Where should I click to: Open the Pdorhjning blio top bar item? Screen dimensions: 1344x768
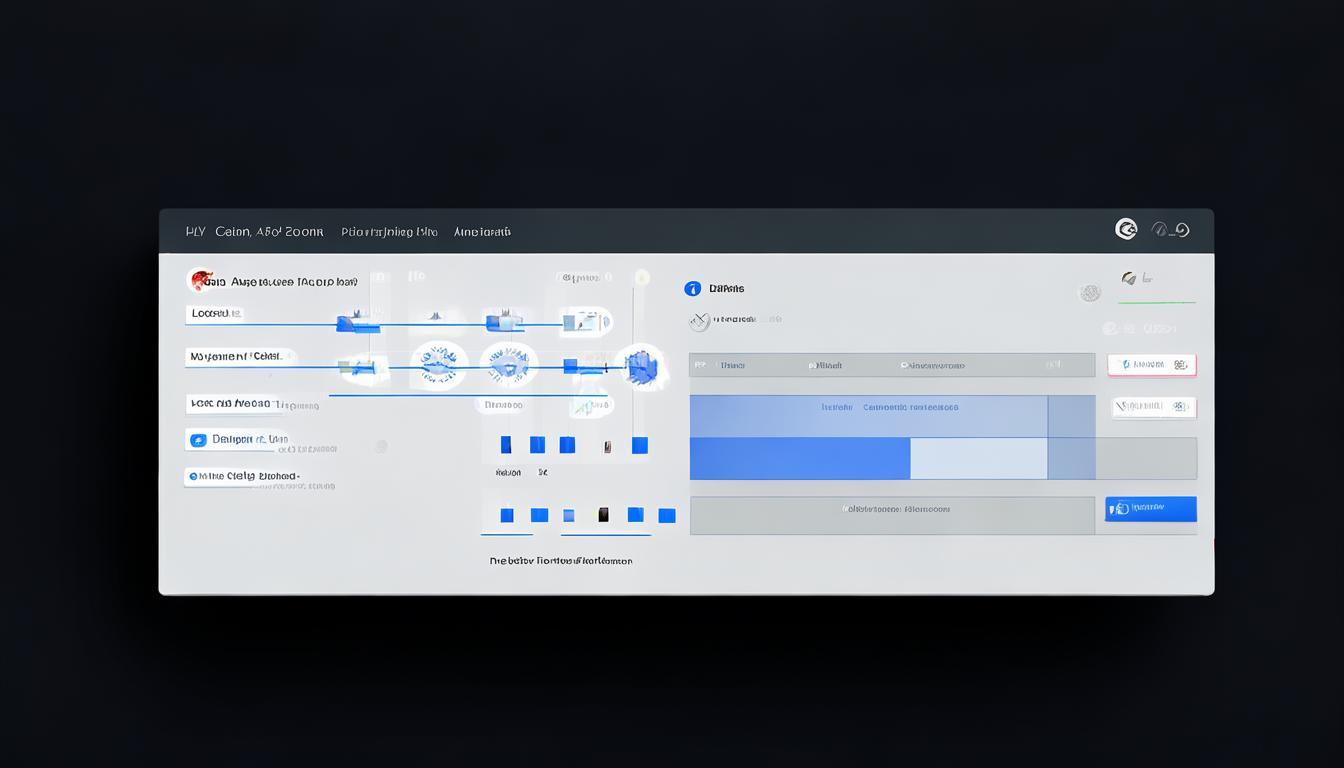pos(389,232)
